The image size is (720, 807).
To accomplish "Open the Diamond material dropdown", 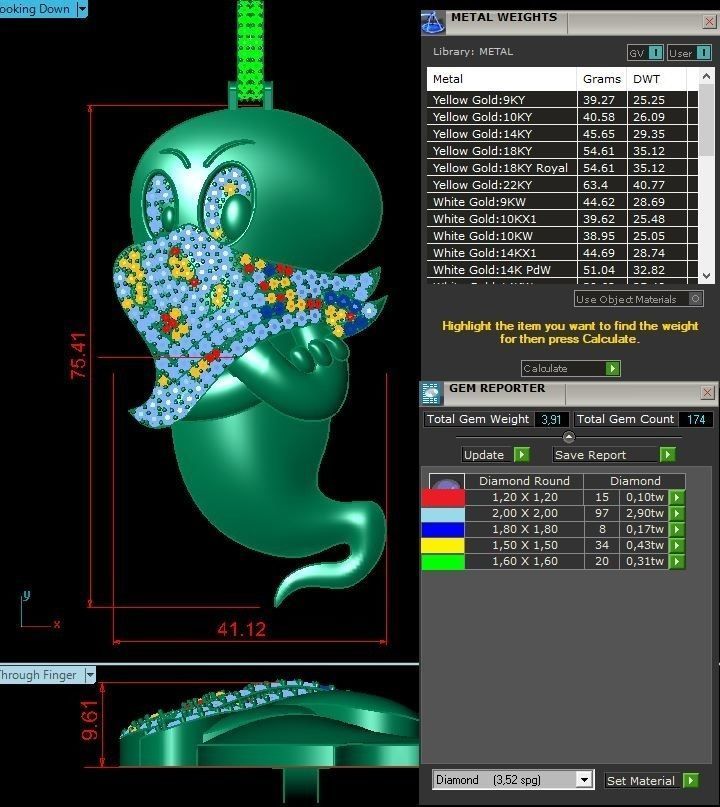I will (x=584, y=780).
